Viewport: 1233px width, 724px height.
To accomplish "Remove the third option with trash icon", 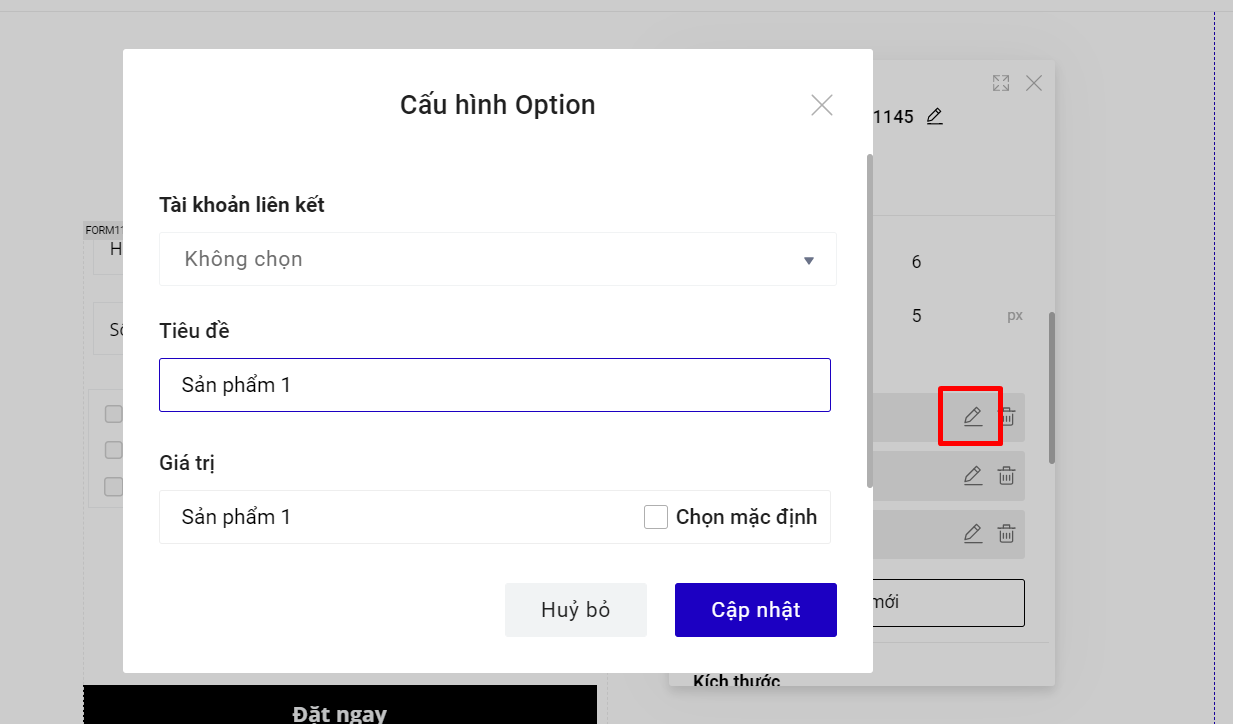I will 1007,534.
